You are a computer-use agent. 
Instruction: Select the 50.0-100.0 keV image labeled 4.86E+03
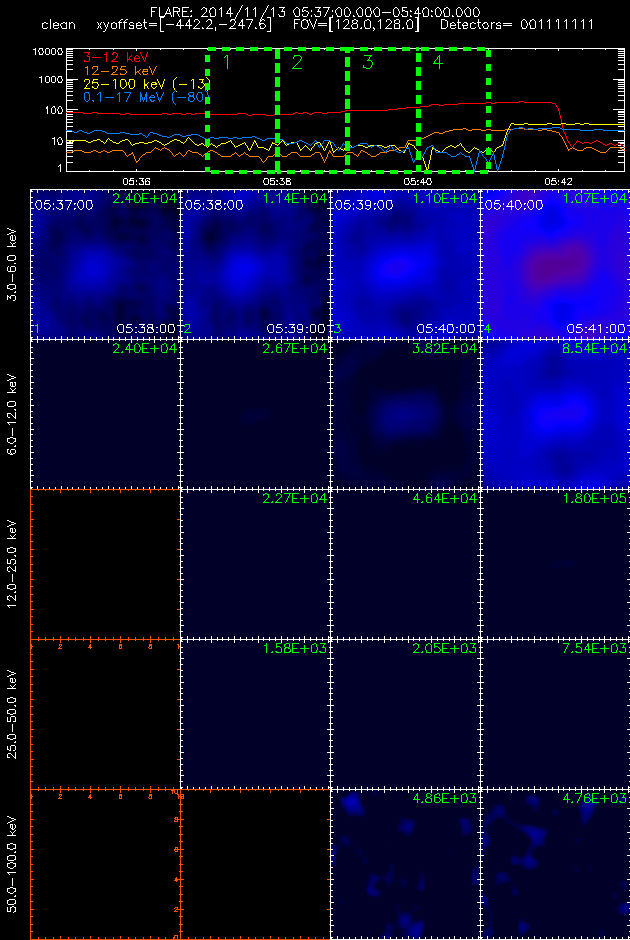[405, 864]
